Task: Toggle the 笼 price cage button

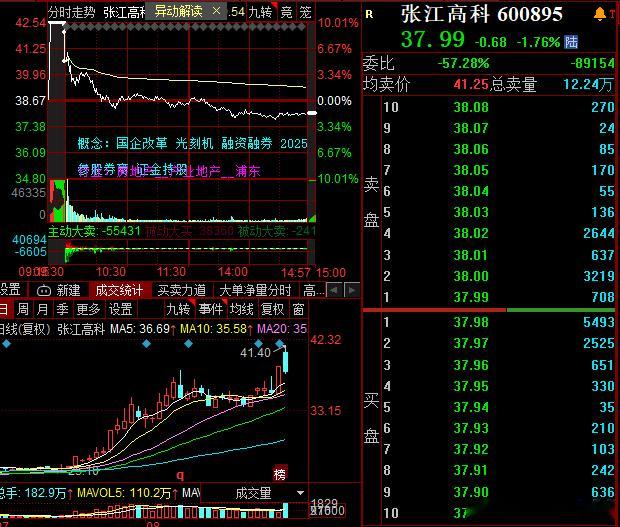Action: pyautogui.click(x=305, y=12)
